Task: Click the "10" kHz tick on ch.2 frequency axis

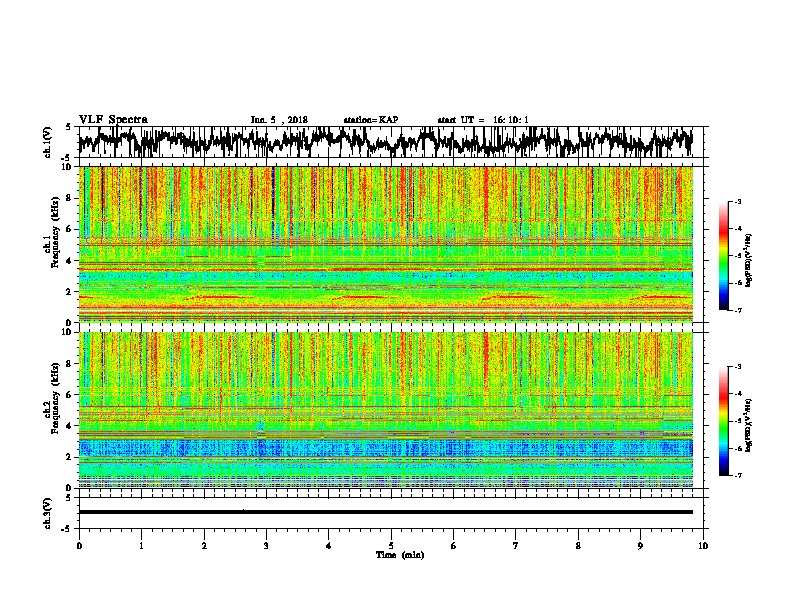Action: (x=68, y=332)
